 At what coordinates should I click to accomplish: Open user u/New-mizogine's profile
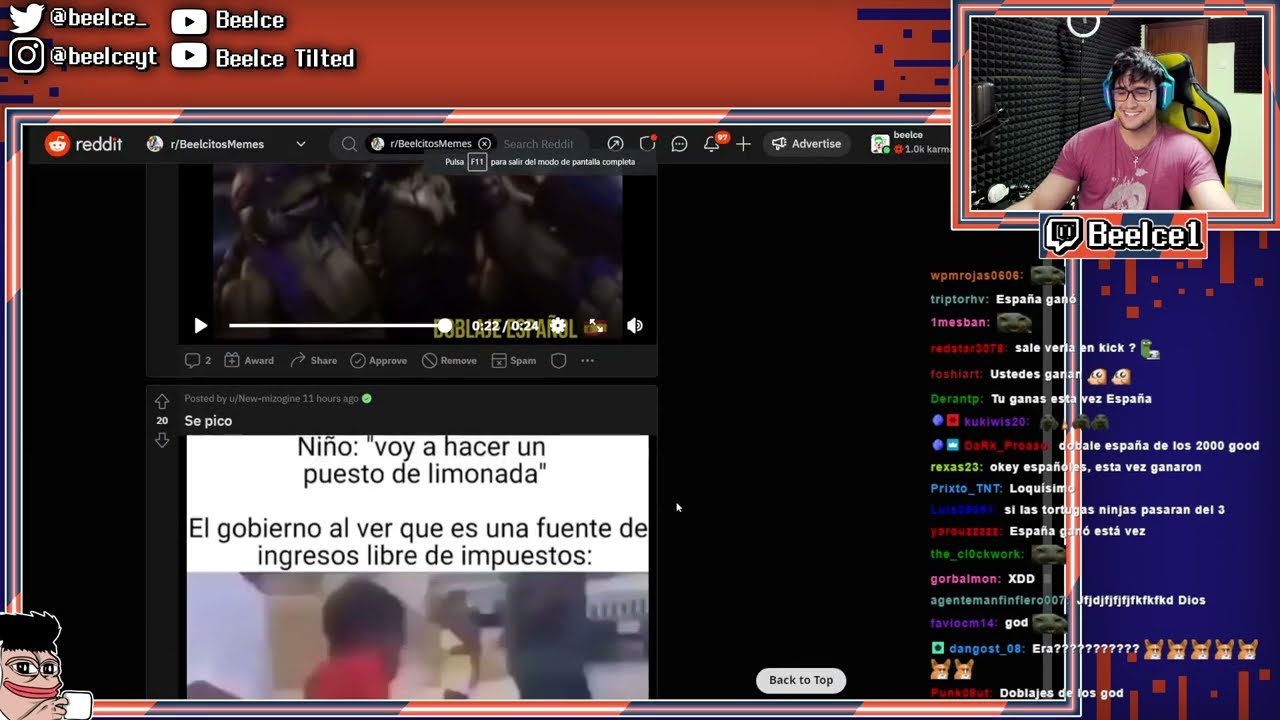tap(264, 398)
